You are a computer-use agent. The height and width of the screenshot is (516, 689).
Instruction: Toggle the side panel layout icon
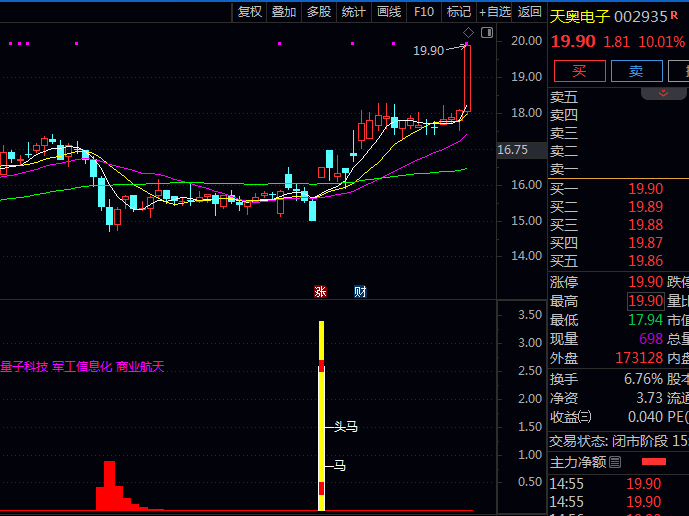click(487, 33)
